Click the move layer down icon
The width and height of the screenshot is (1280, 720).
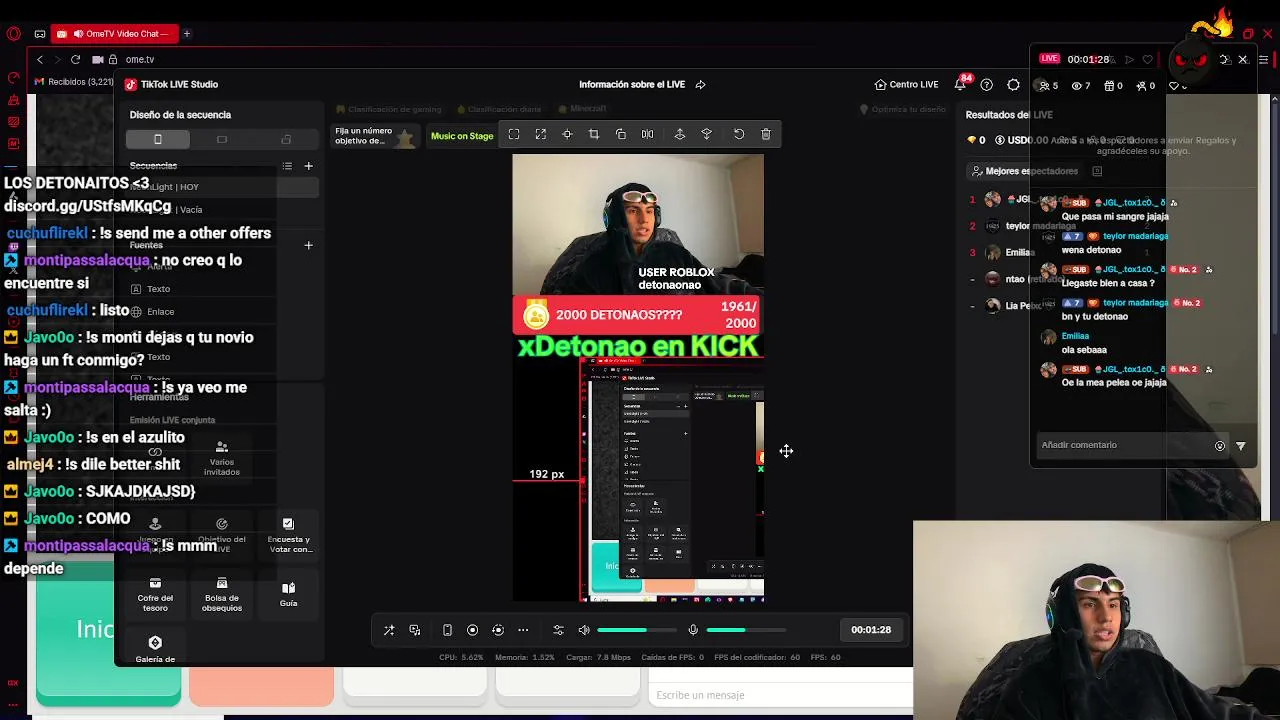click(707, 134)
